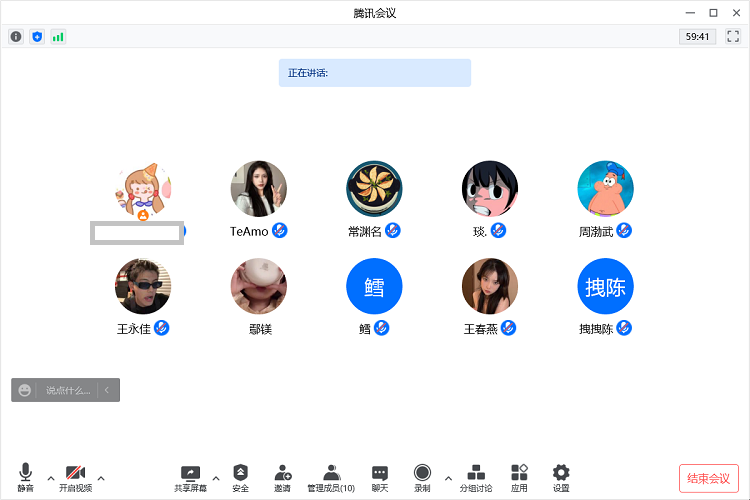Click the 王永佳 name label
750x500 pixels.
tap(133, 329)
